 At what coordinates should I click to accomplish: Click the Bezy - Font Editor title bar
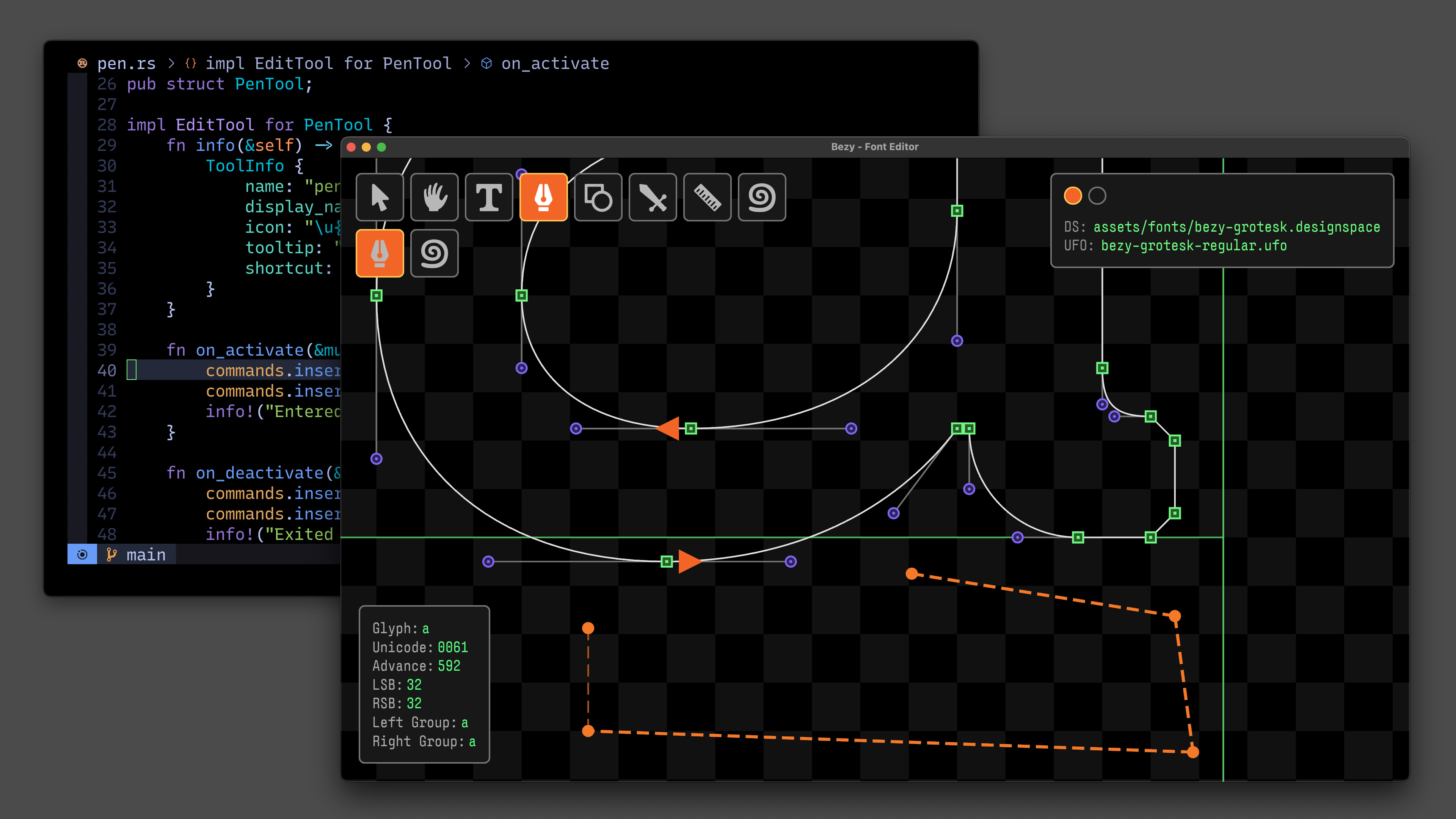(x=874, y=146)
